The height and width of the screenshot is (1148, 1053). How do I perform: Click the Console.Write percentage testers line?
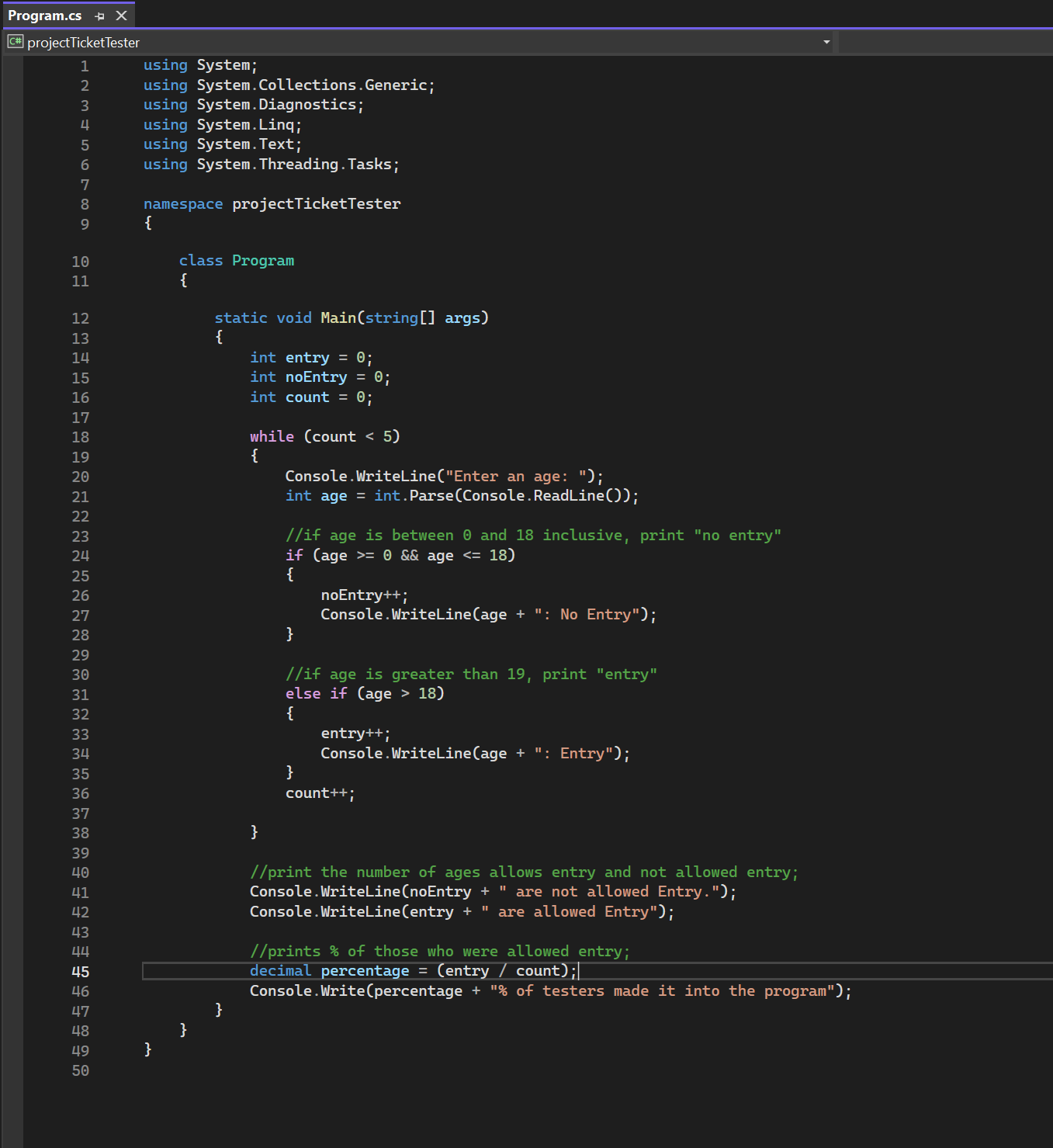550,991
